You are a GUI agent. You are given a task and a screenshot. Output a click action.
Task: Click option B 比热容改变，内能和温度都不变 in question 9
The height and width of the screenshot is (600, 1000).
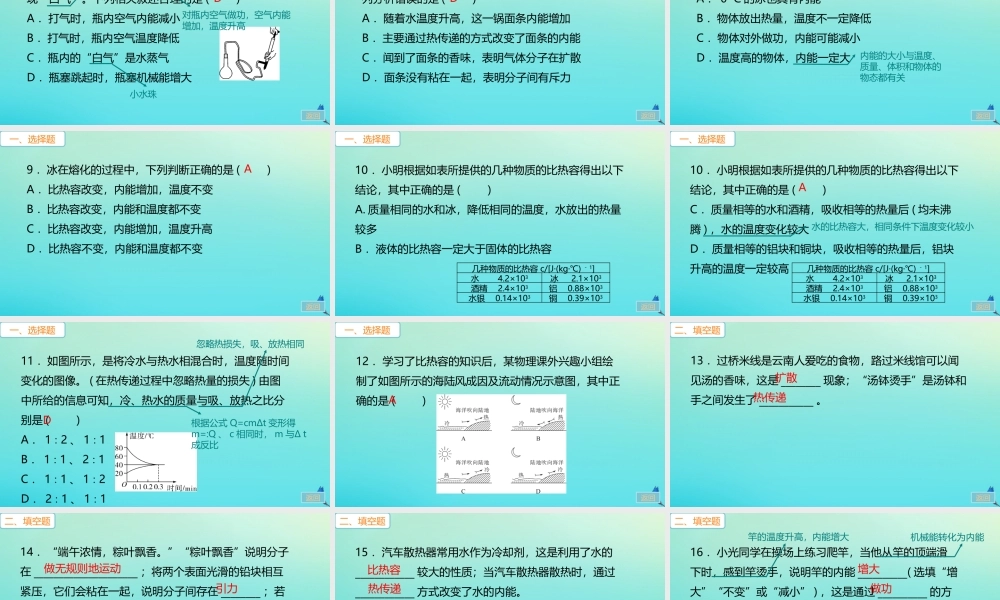[x=114, y=209]
